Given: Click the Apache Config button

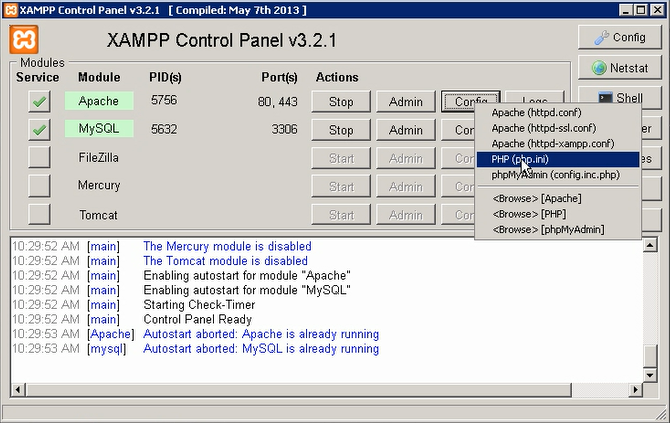Looking at the screenshot, I should (470, 102).
